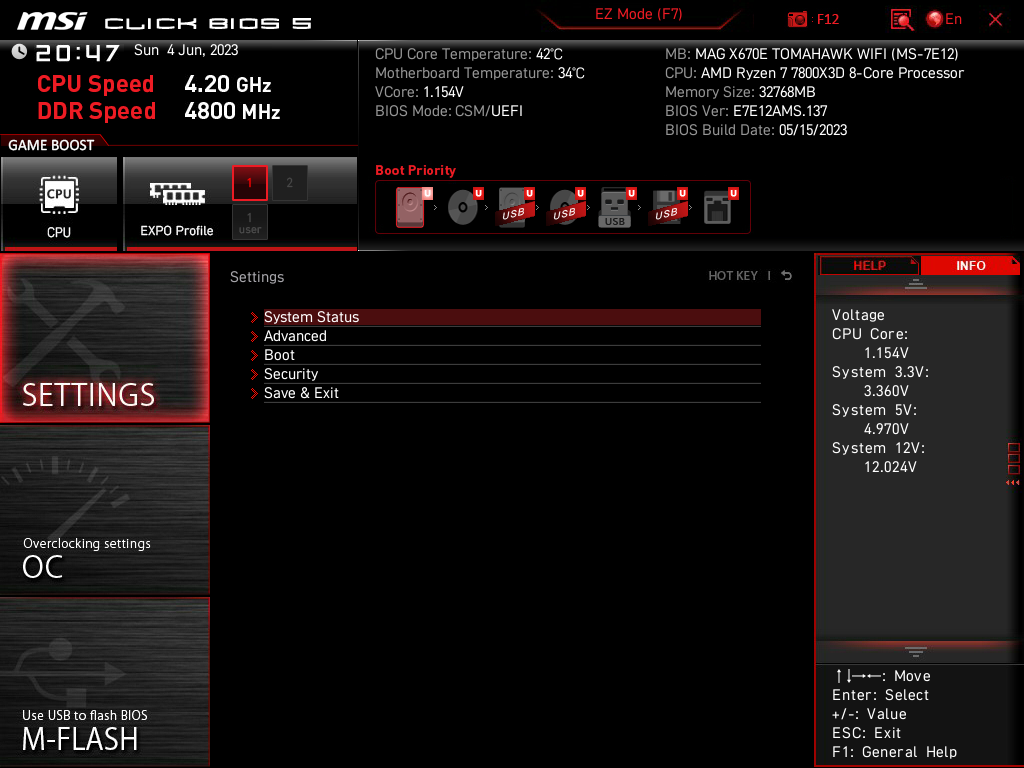Click the F12 screenshot camera icon
The image size is (1024, 768).
pyautogui.click(x=797, y=19)
